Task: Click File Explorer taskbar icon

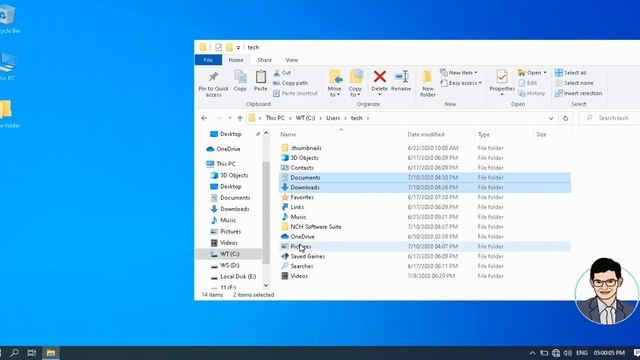Action: click(51, 353)
